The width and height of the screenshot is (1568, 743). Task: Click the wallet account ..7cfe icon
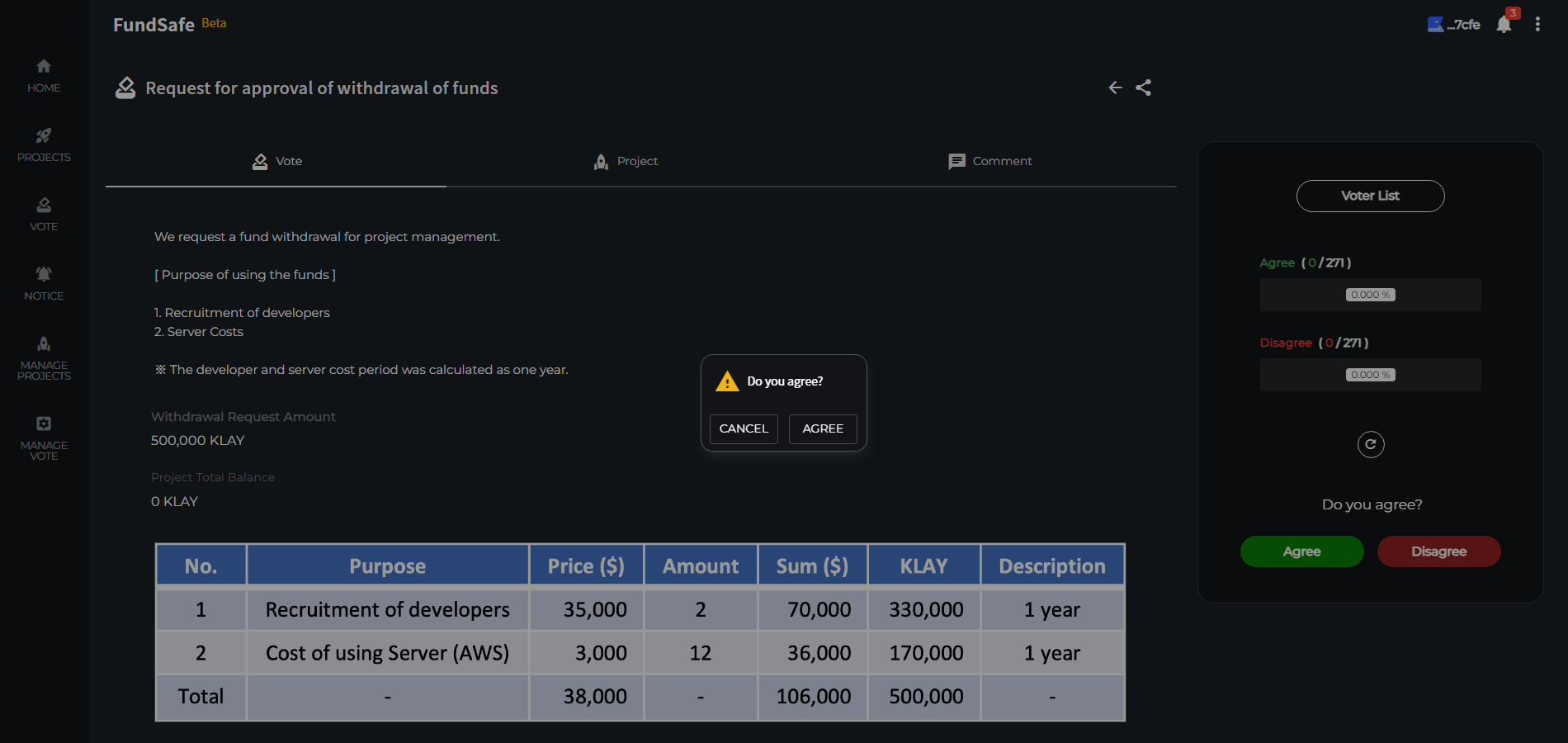pos(1435,25)
